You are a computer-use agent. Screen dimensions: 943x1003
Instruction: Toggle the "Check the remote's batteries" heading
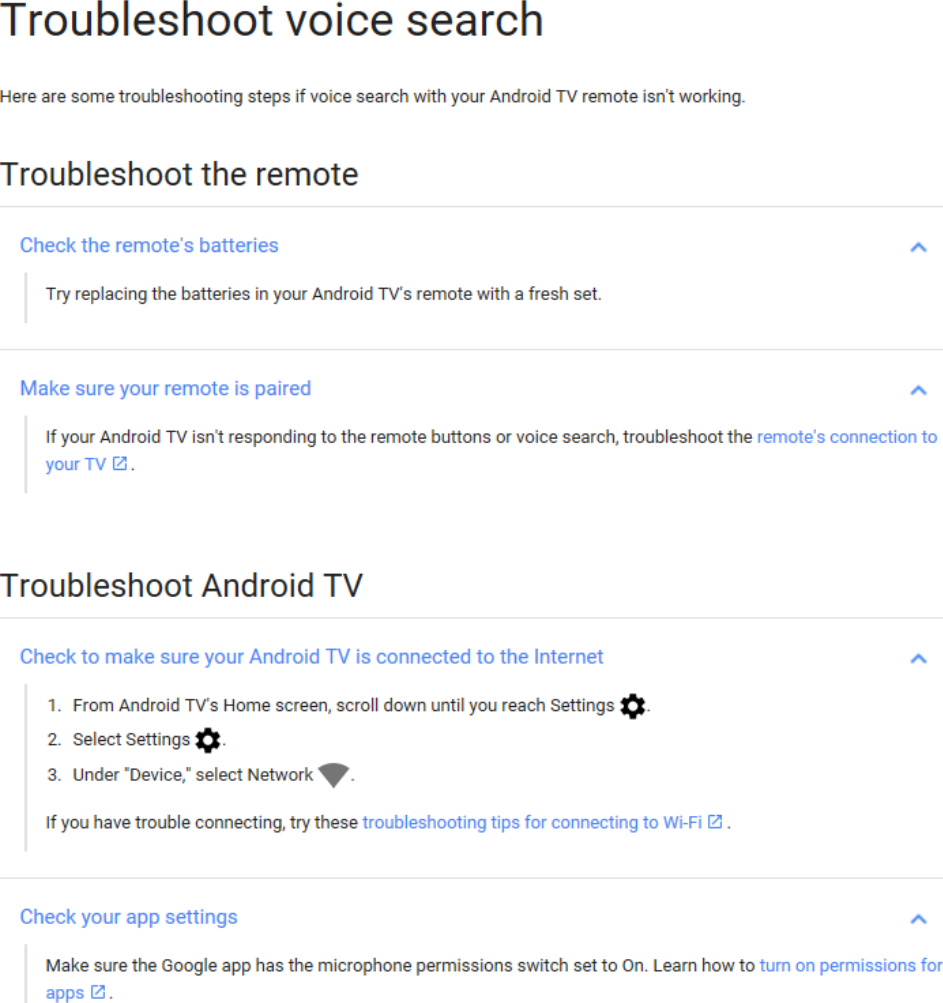click(149, 246)
